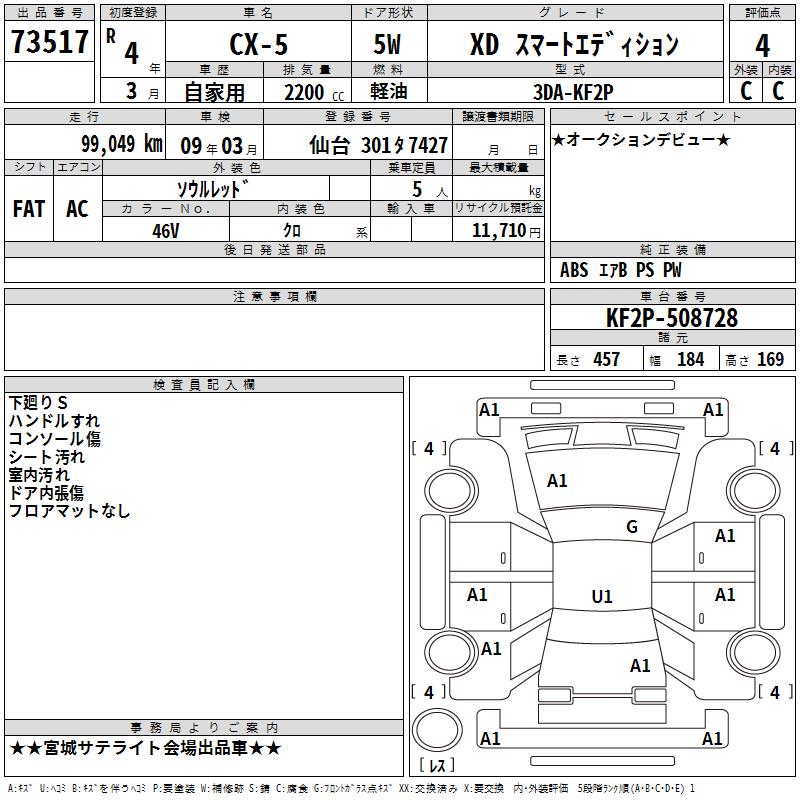Select the chassis number KF2P-508728

[x=671, y=318]
